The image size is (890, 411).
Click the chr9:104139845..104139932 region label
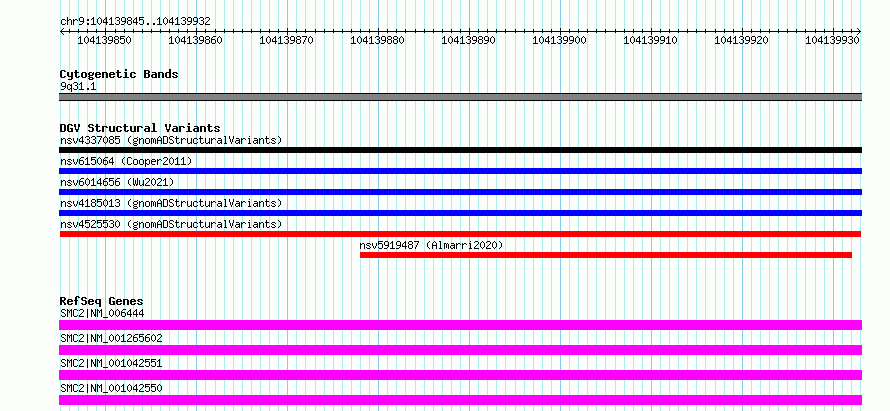click(x=135, y=21)
